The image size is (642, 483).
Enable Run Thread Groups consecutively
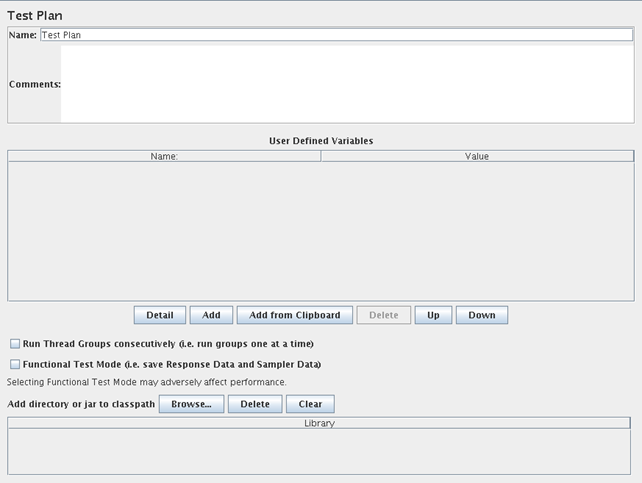15,344
